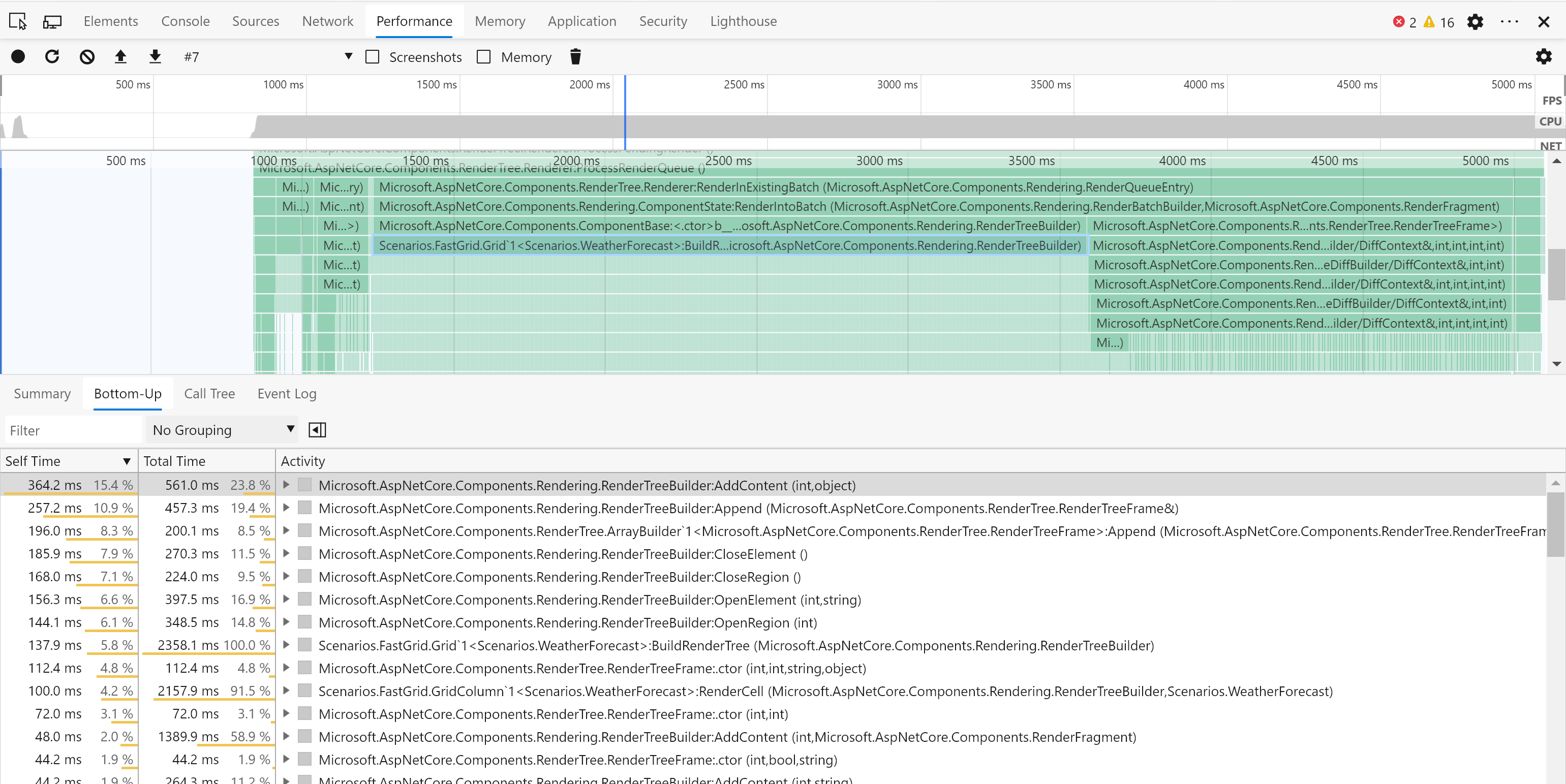The height and width of the screenshot is (784, 1566).
Task: Click the inspect element picker icon
Action: (x=18, y=22)
